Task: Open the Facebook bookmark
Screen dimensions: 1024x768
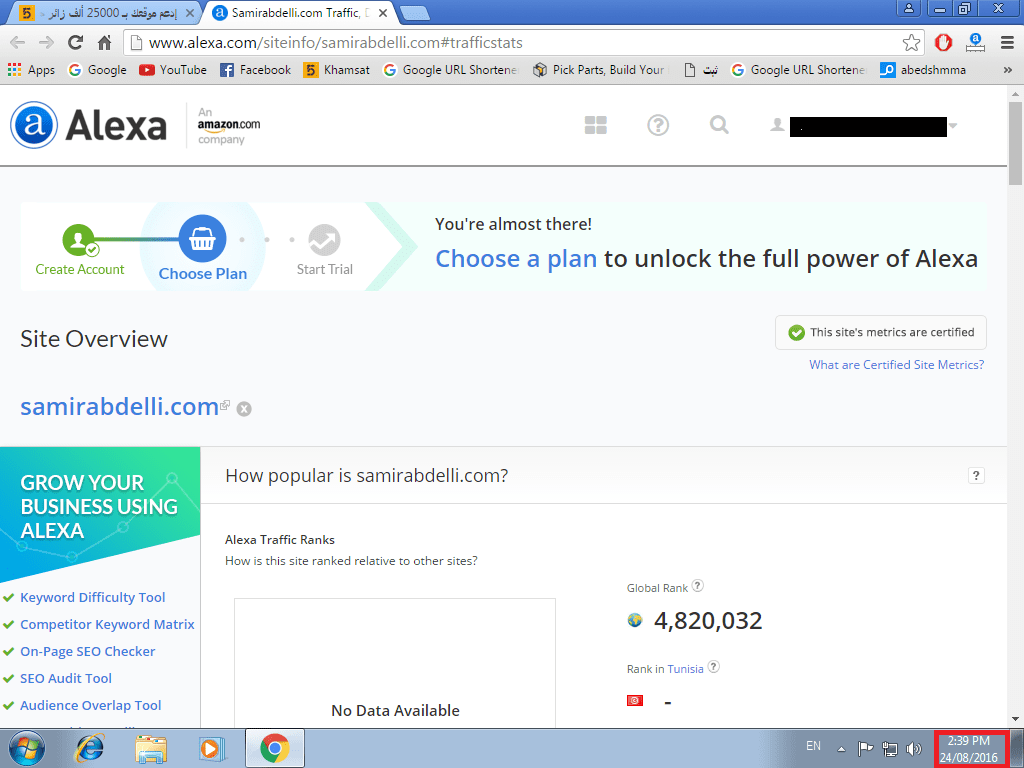Action: [255, 70]
